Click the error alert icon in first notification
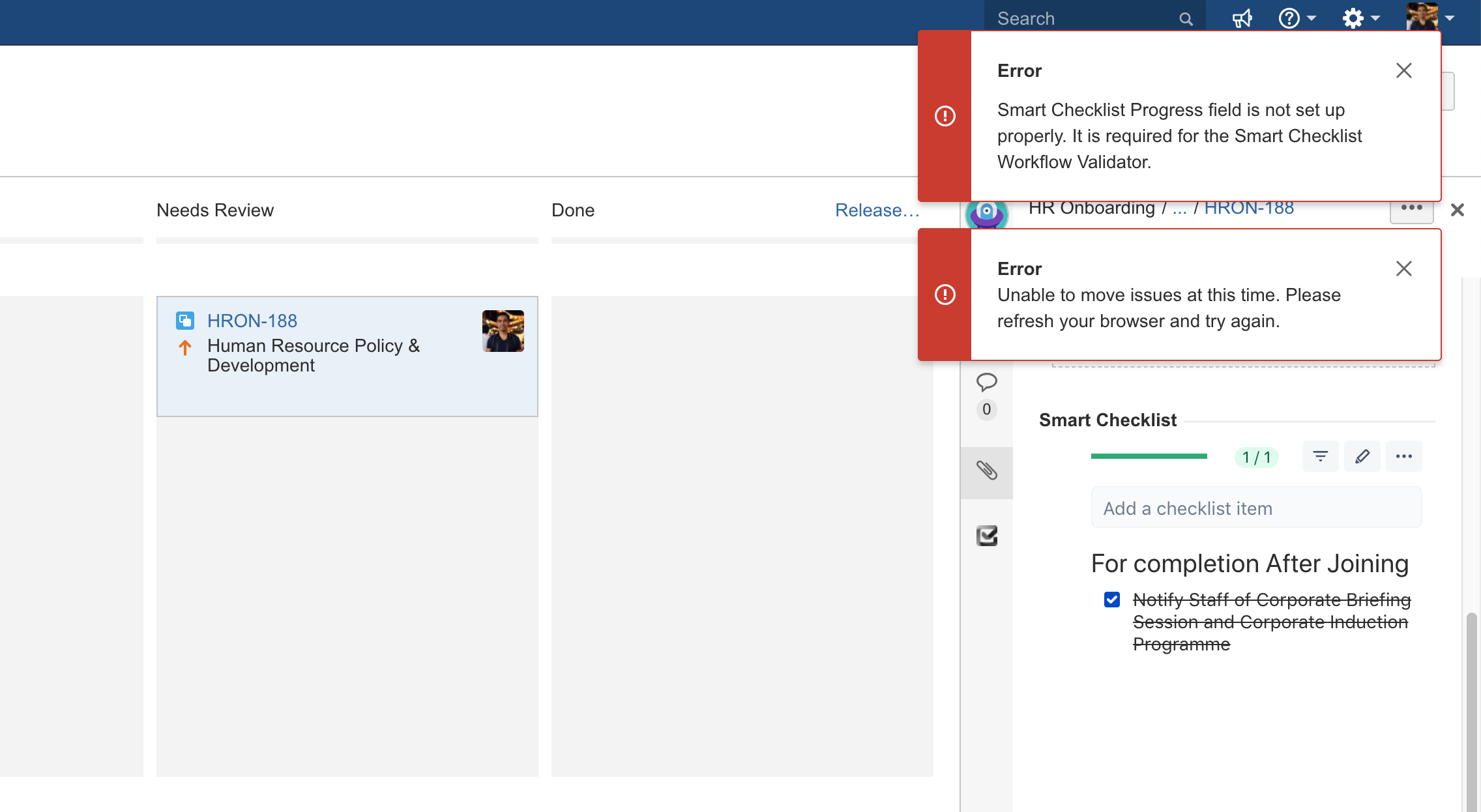 point(945,116)
